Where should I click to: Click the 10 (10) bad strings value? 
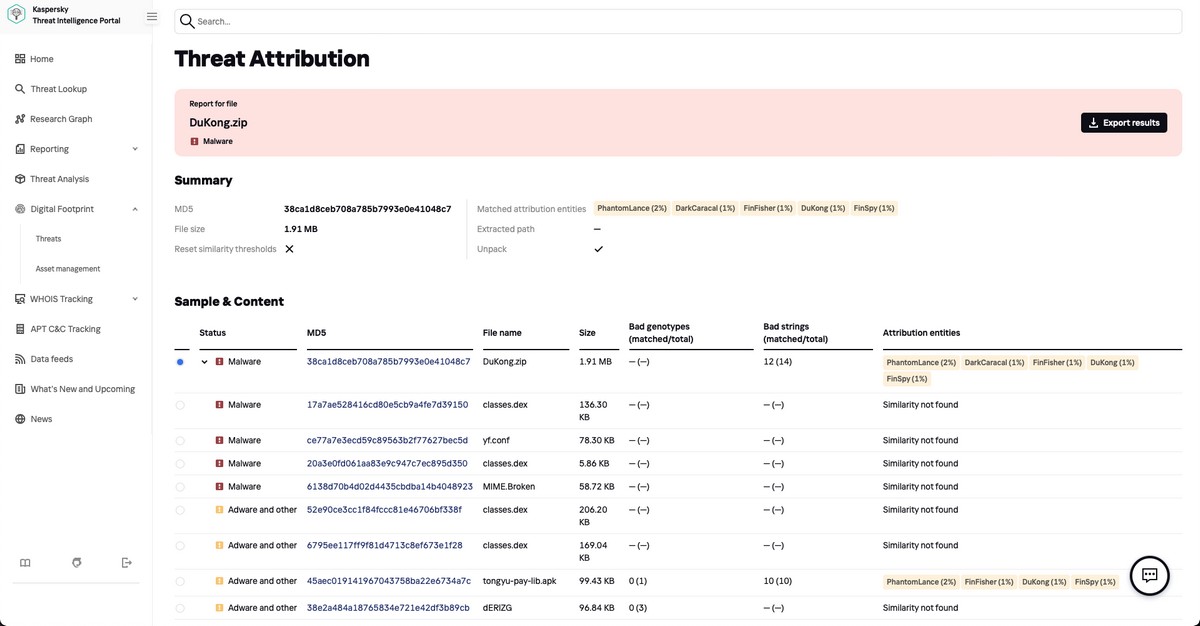pyautogui.click(x=777, y=582)
